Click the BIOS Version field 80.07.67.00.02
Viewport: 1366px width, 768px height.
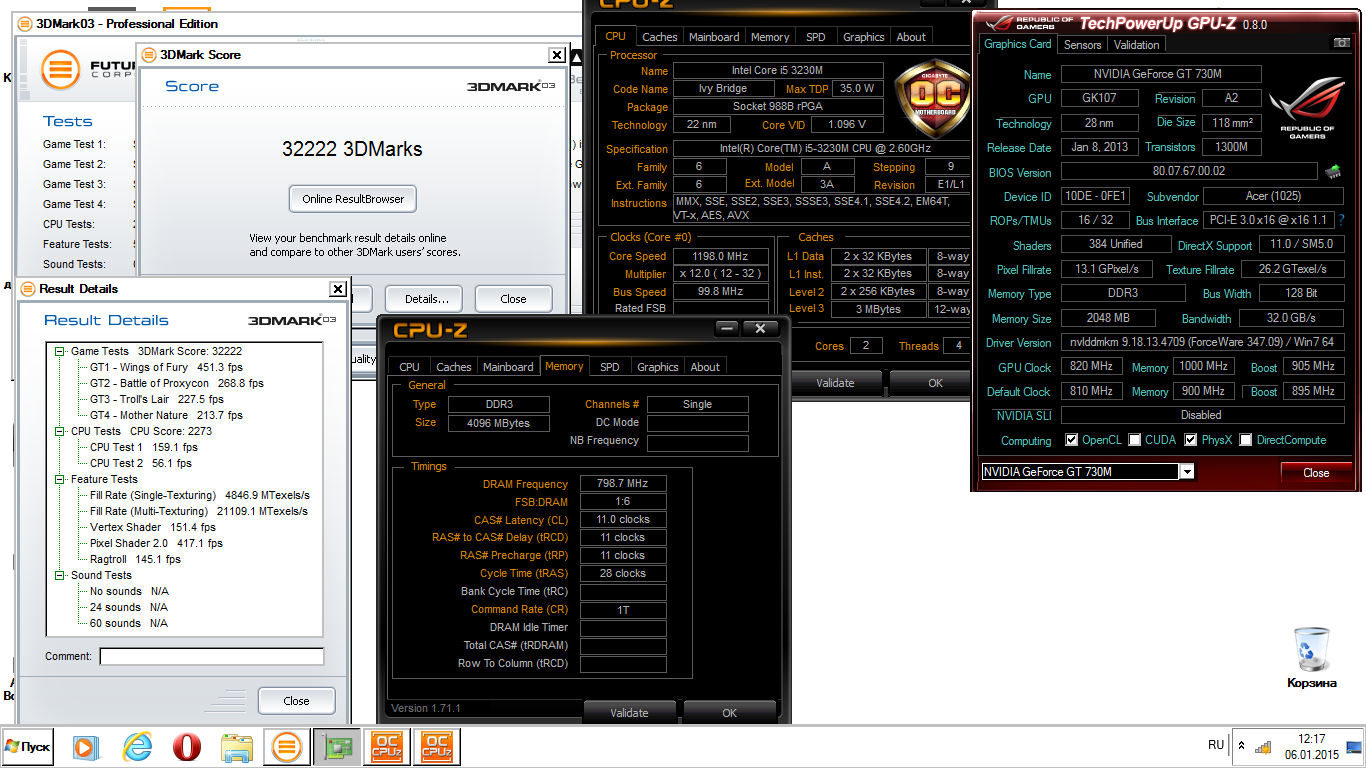click(1189, 172)
